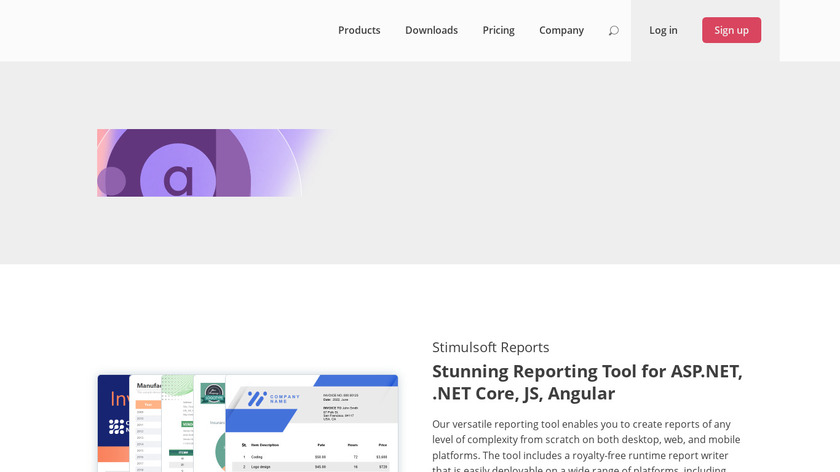Click the search magnifier icon
This screenshot has height=472, width=840.
coord(614,31)
